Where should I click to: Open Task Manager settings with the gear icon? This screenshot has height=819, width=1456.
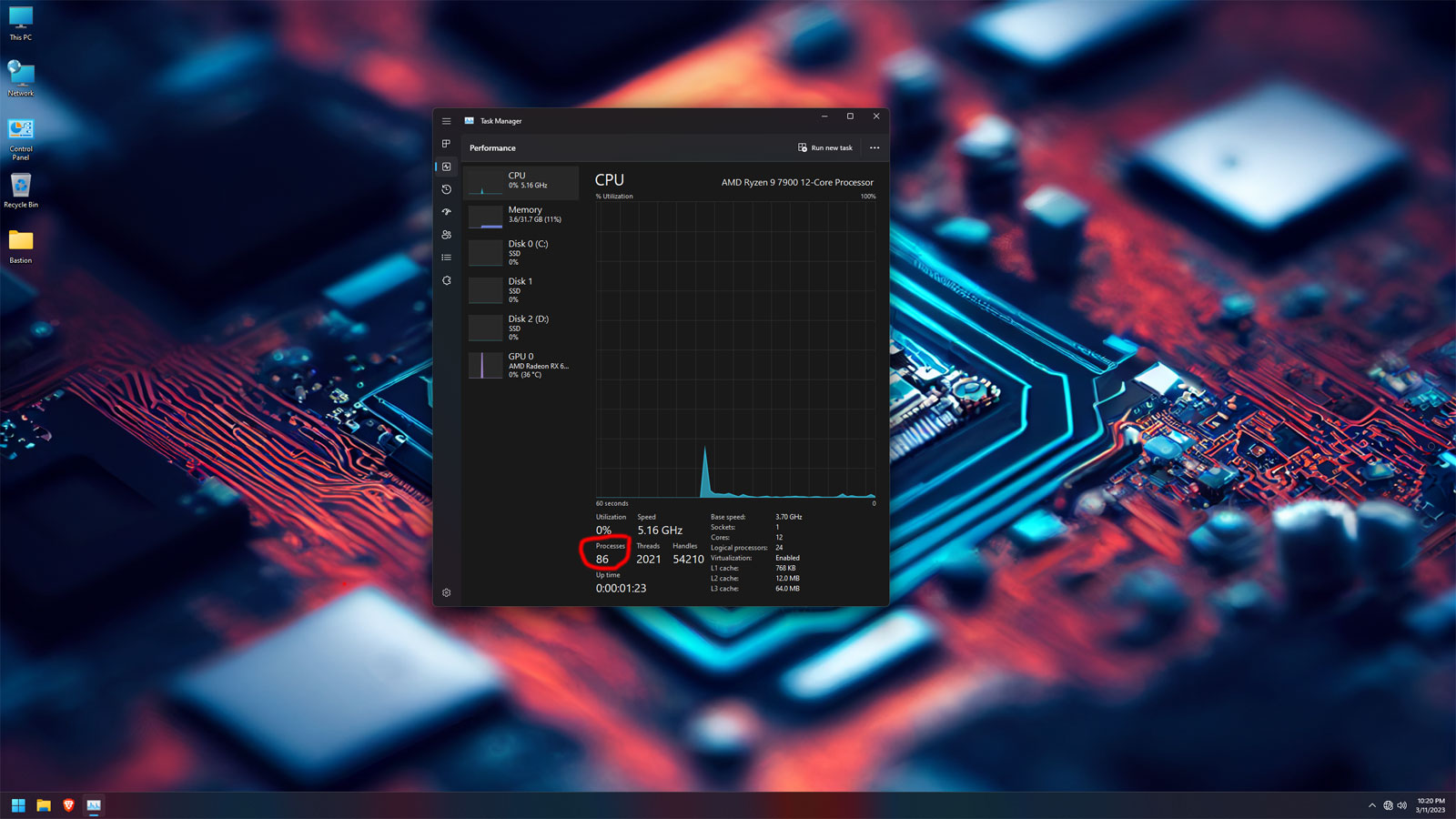point(446,592)
